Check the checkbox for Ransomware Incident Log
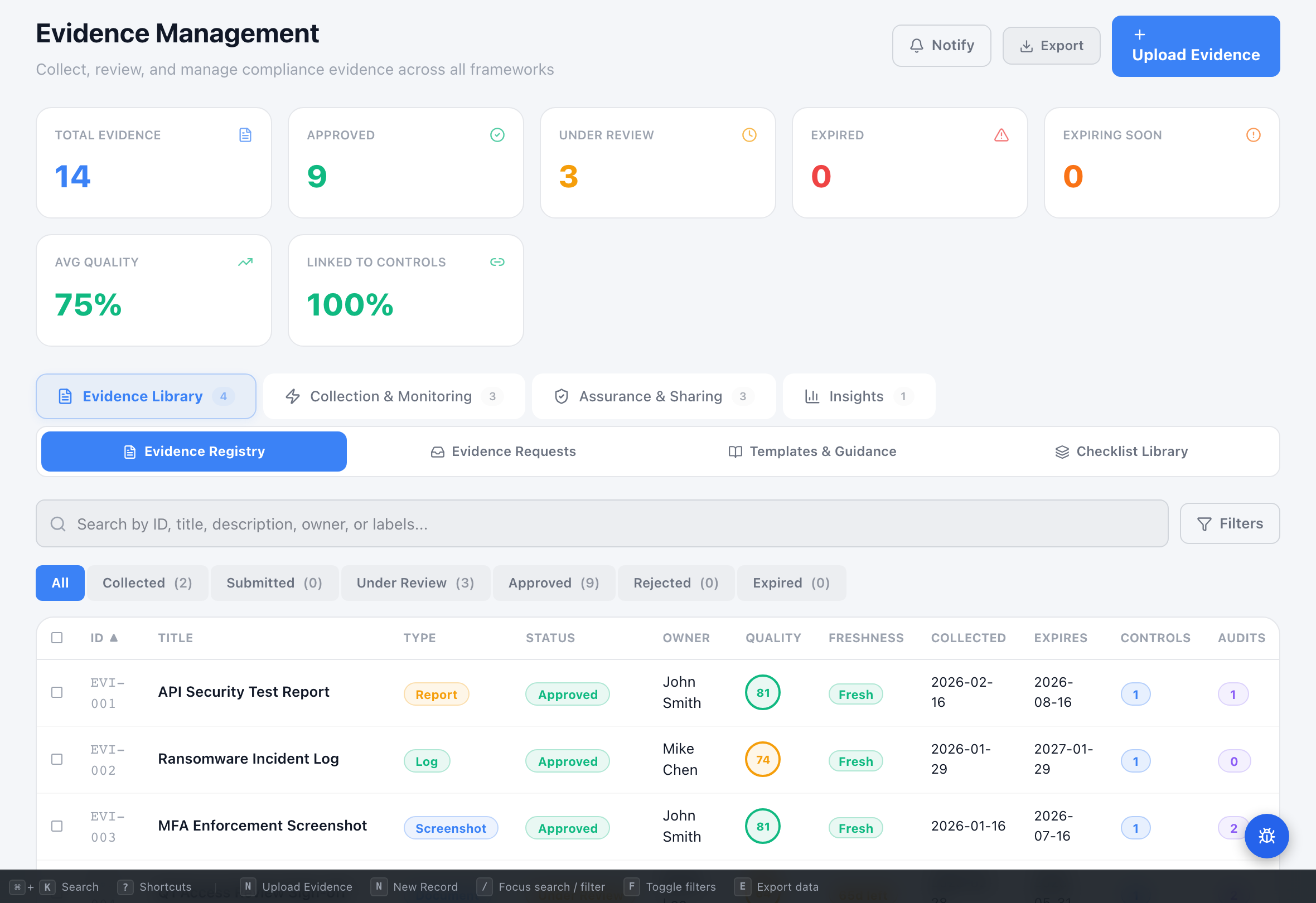The height and width of the screenshot is (903, 1316). [57, 759]
